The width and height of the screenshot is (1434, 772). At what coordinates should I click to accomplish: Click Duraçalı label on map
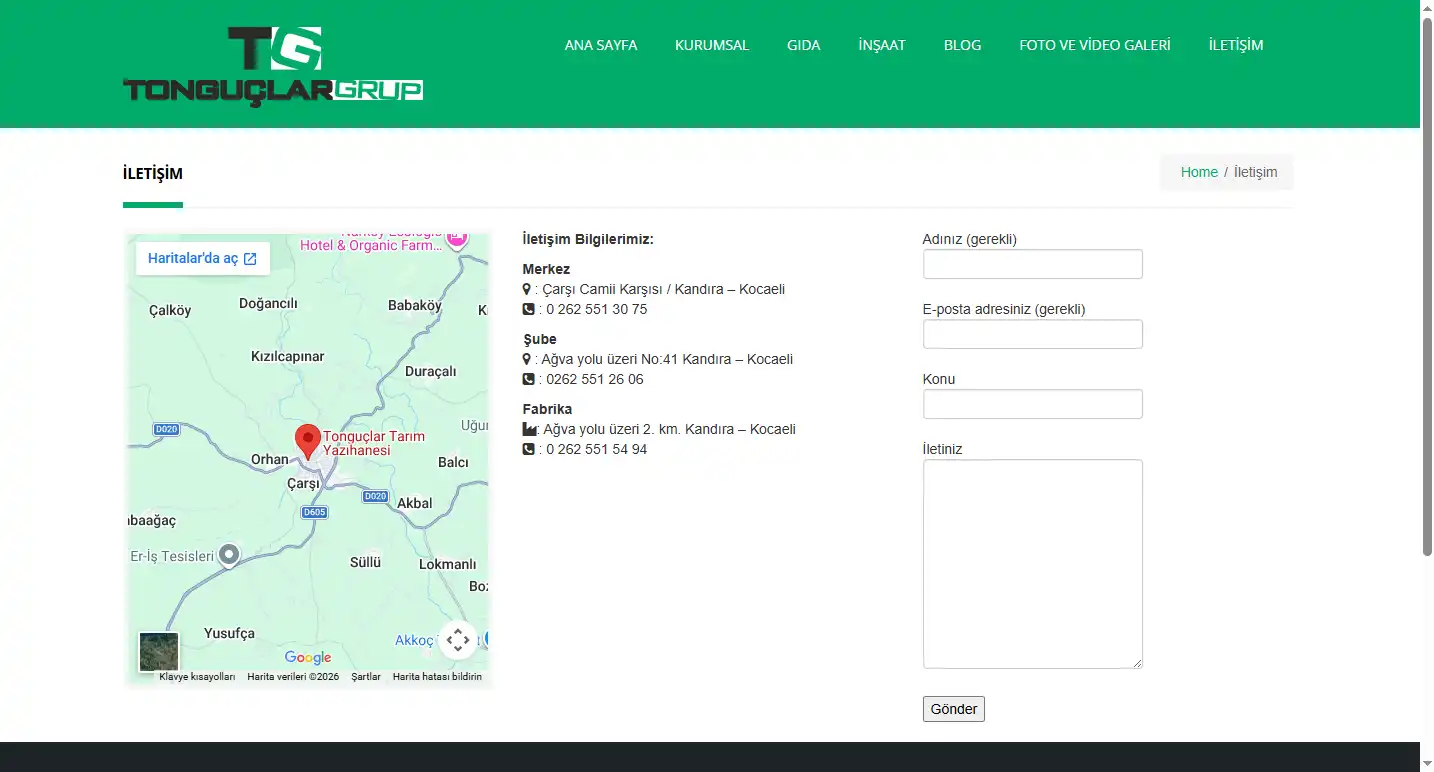point(431,371)
